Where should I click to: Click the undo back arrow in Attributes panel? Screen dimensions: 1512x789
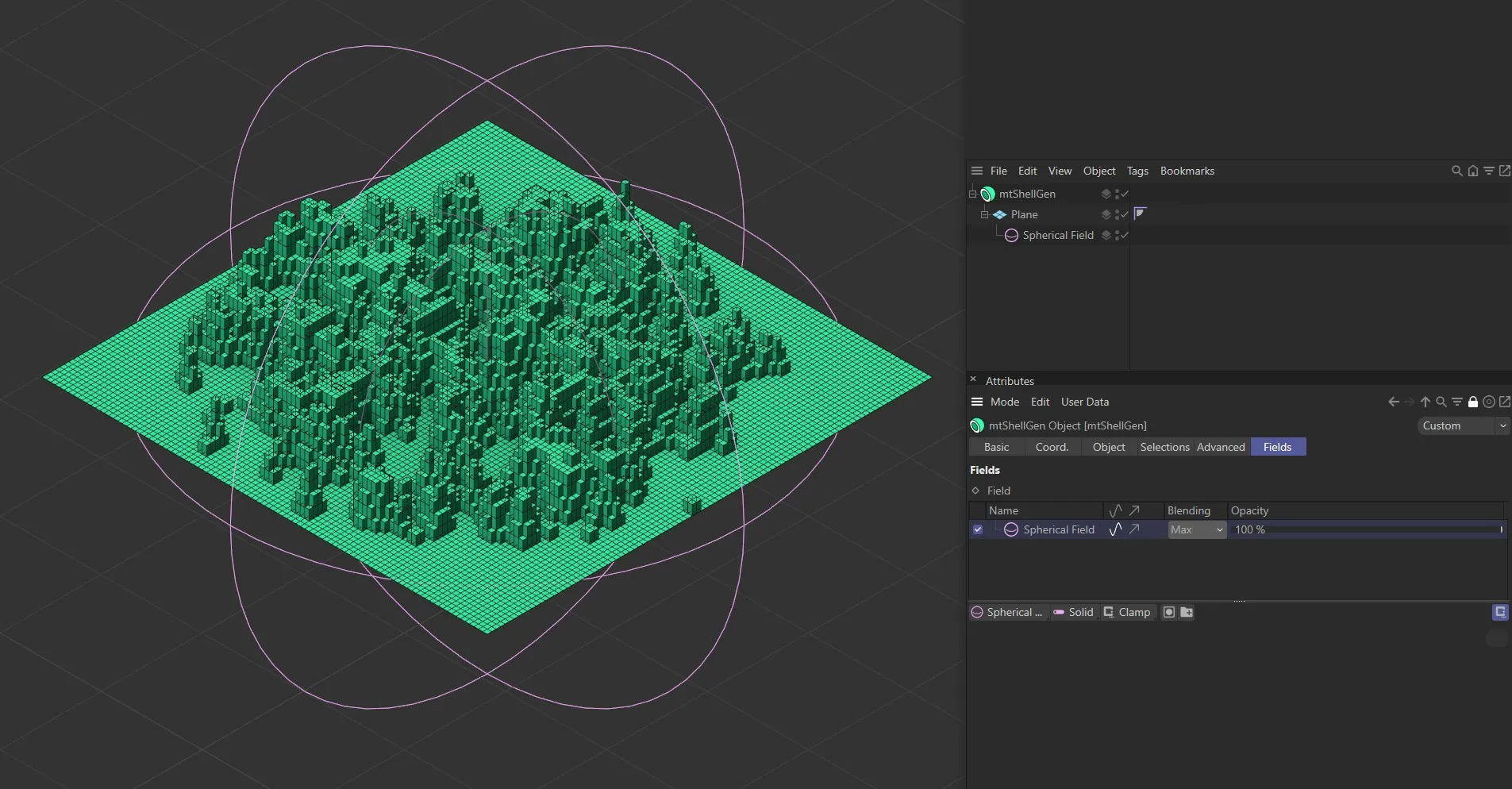tap(1395, 402)
